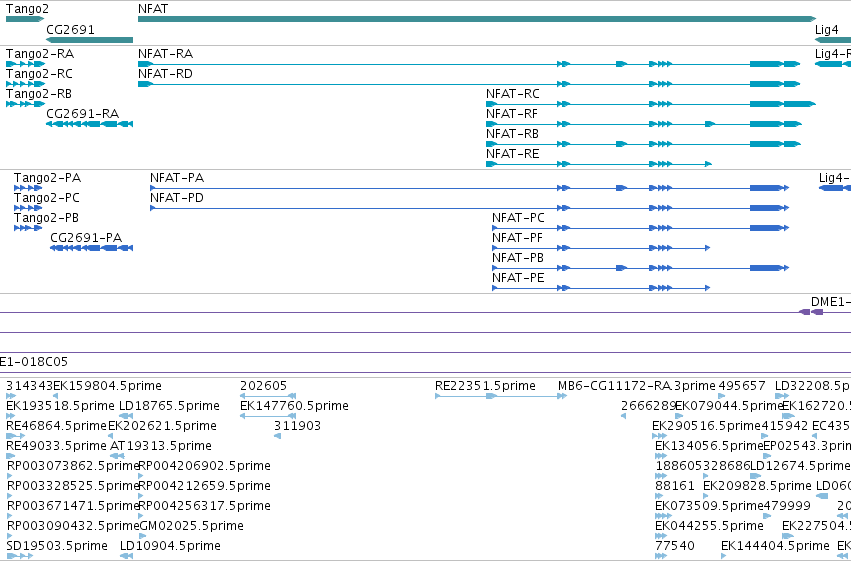The image size is (851, 561).
Task: Select EST AT19313.5prime
Action: 161,446
